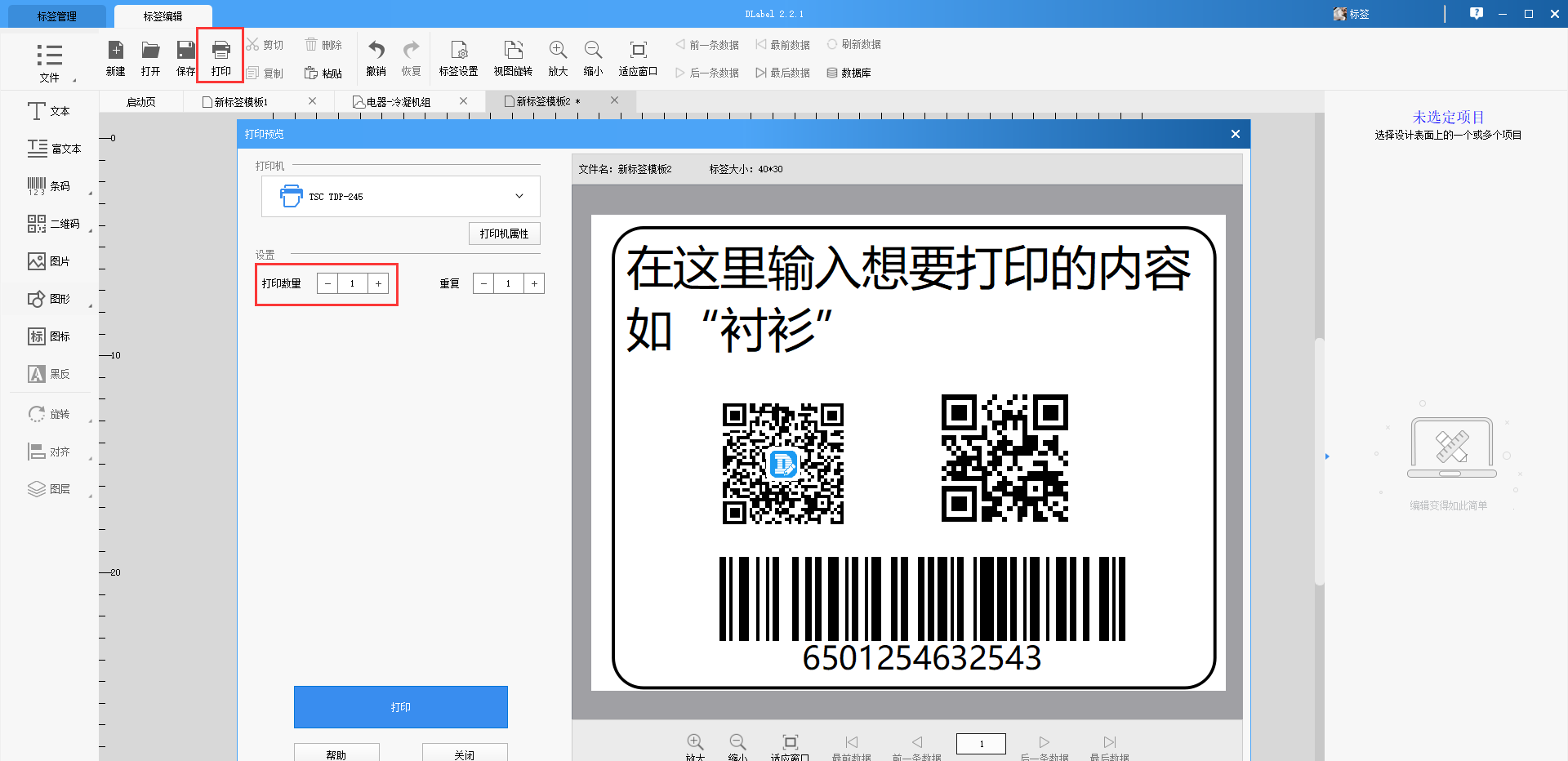The width and height of the screenshot is (1568, 761).
Task: Switch to the 标签编辑 tab
Action: point(163,16)
